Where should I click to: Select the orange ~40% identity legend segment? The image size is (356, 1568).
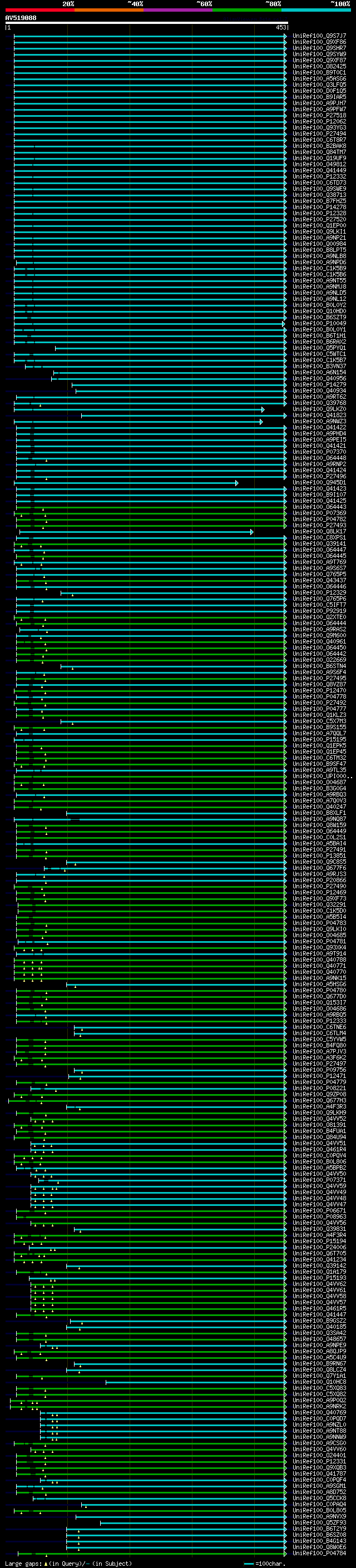(x=109, y=10)
